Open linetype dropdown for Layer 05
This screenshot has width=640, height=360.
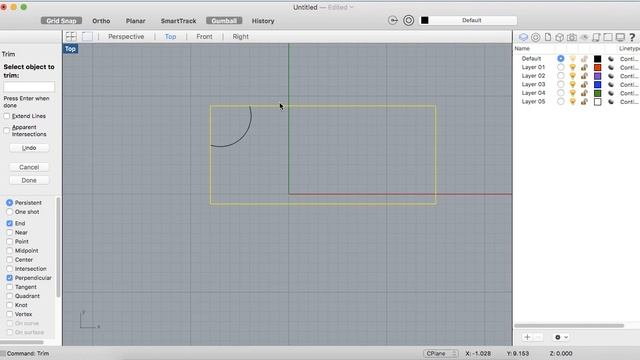pyautogui.click(x=629, y=102)
